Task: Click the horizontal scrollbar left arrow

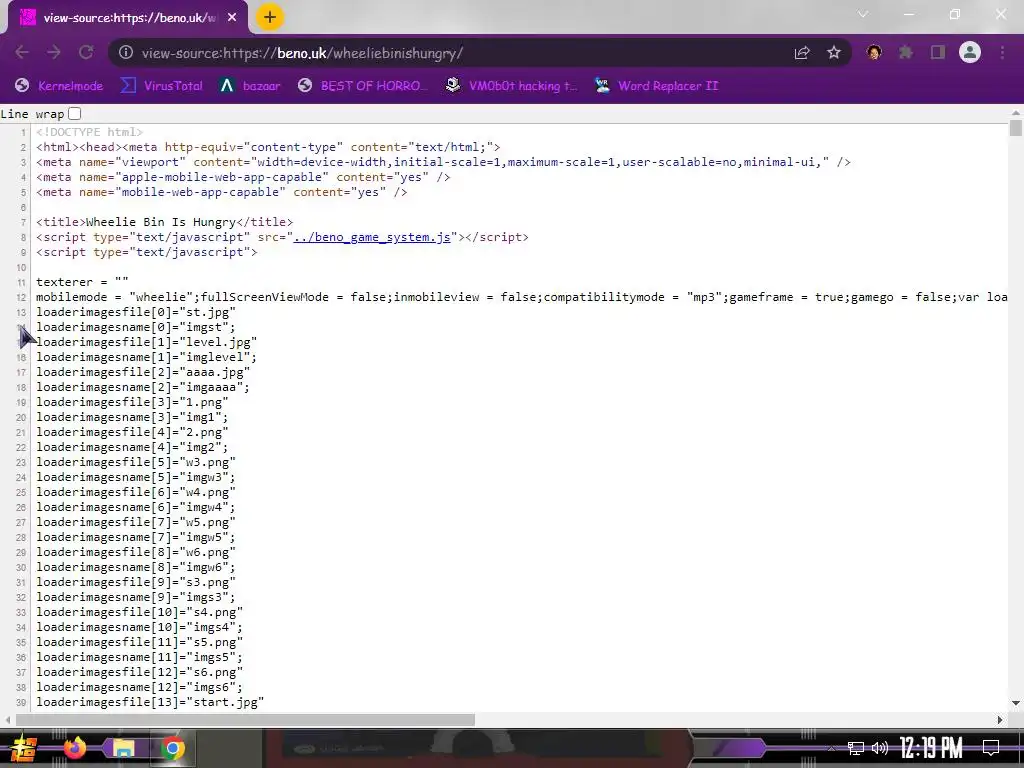Action: (7, 720)
